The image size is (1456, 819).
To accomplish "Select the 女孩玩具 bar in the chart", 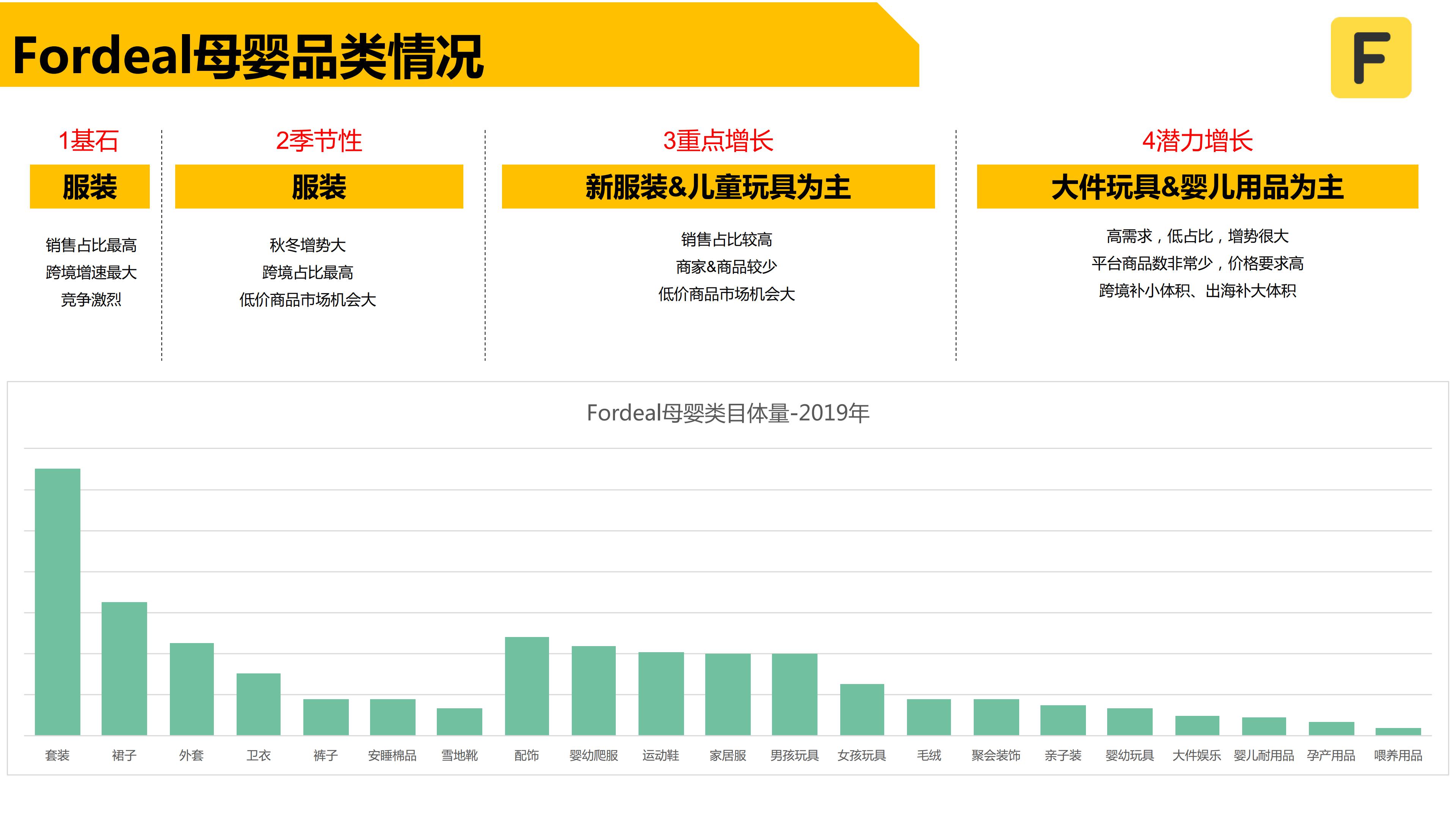I will click(x=862, y=710).
